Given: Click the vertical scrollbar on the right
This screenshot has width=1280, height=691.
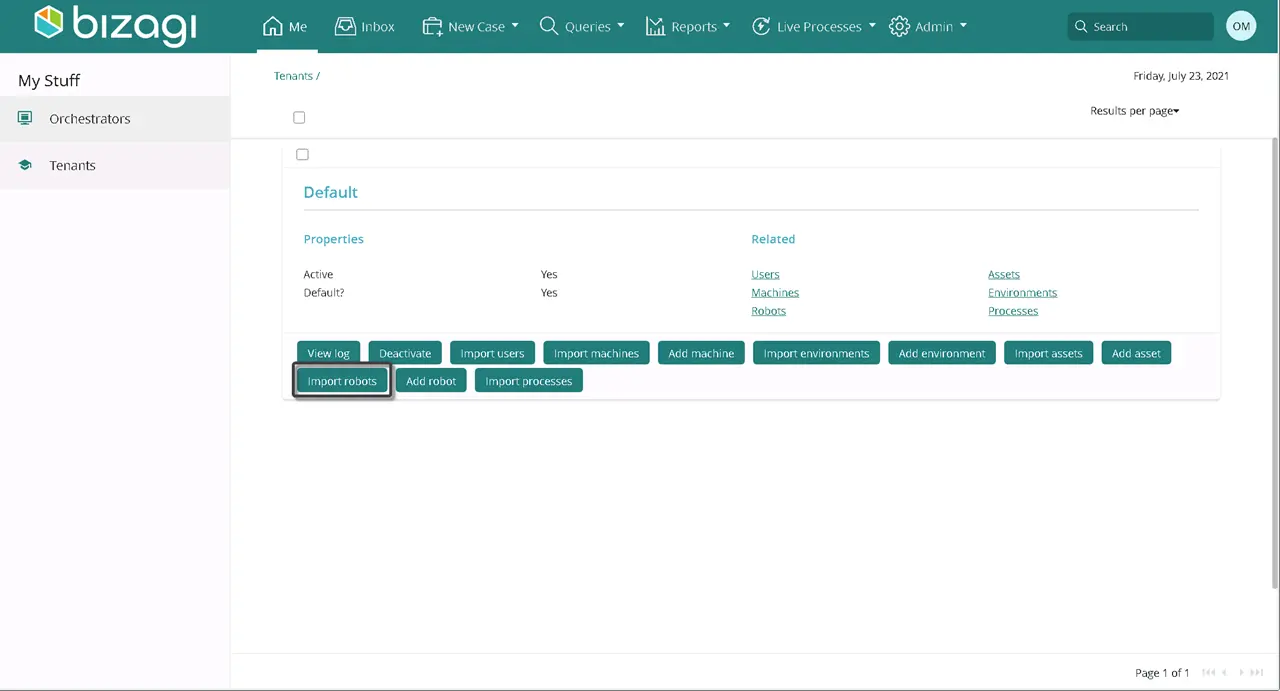Looking at the screenshot, I should click(x=1274, y=362).
